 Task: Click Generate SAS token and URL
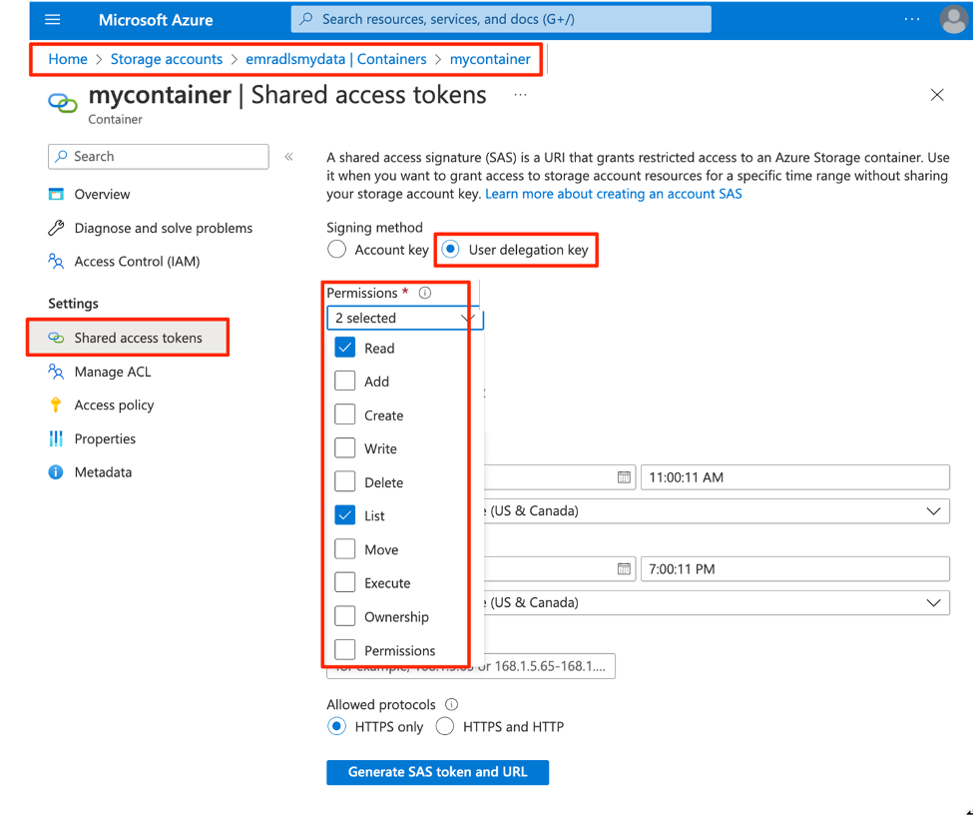point(437,773)
